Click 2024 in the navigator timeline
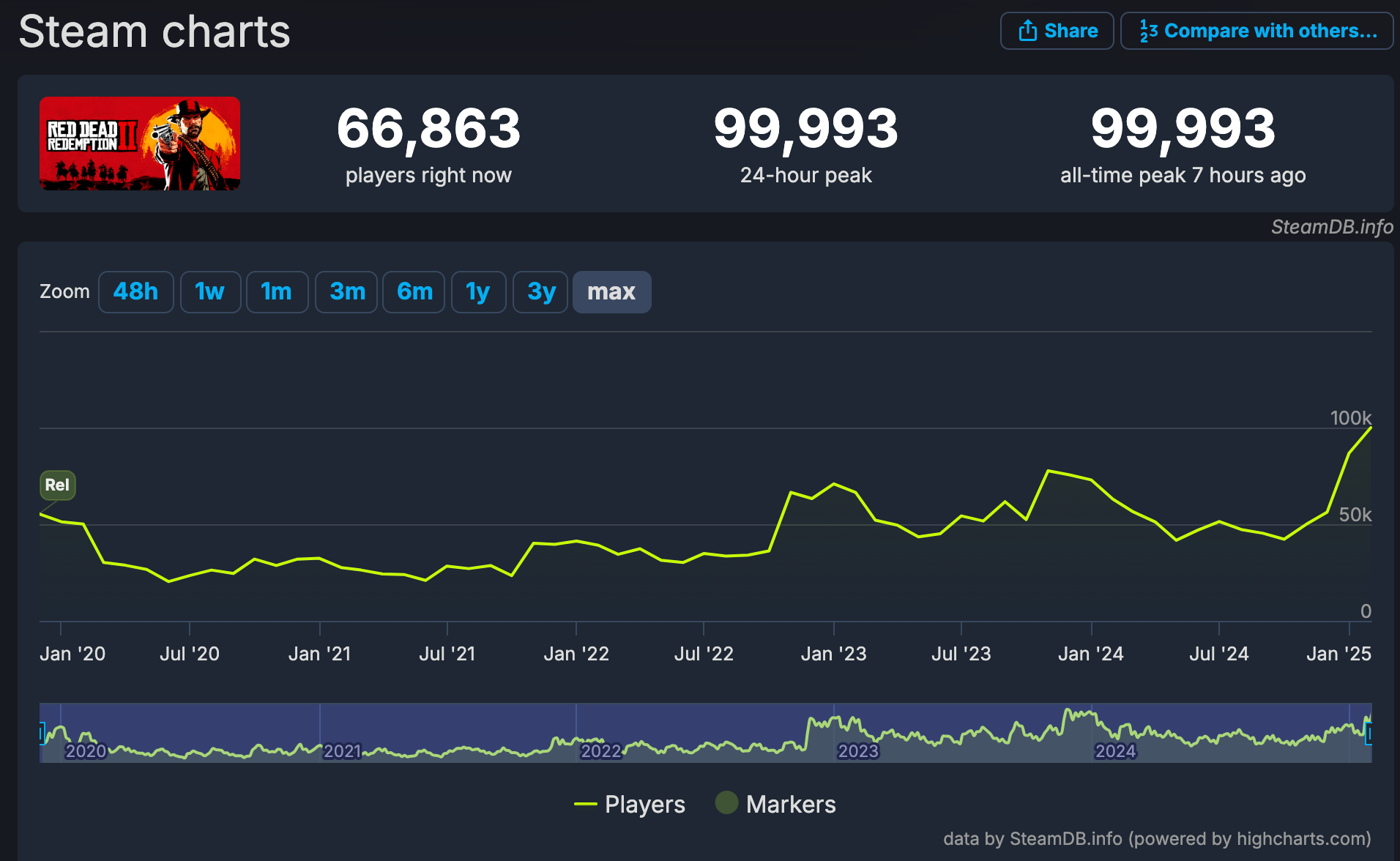The width and height of the screenshot is (1400, 861). [1114, 751]
